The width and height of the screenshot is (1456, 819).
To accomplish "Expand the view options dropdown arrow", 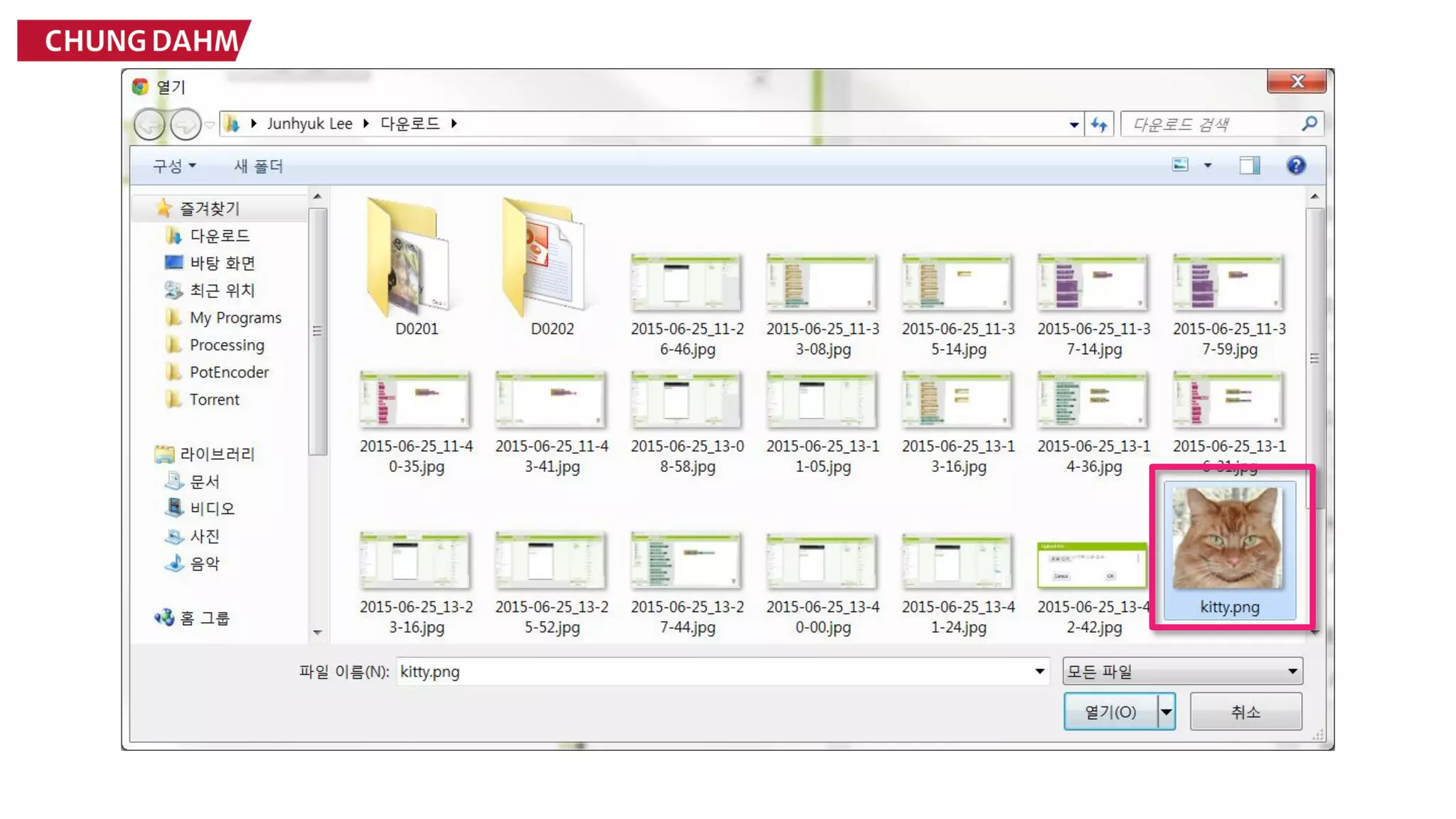I will [x=1207, y=166].
